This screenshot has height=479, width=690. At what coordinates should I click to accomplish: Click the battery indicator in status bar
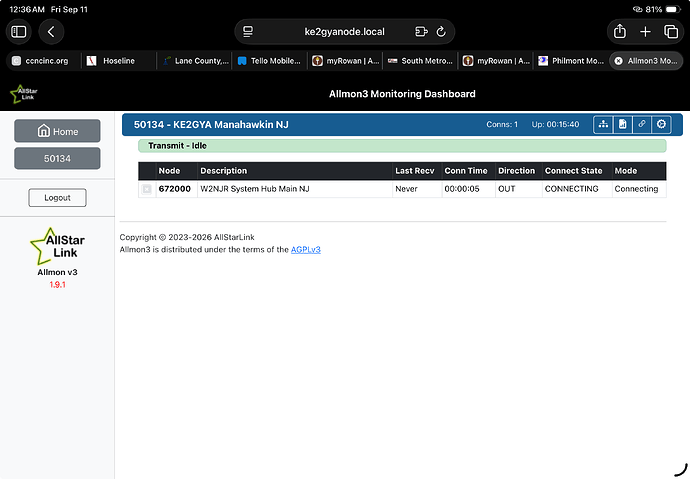(x=673, y=9)
